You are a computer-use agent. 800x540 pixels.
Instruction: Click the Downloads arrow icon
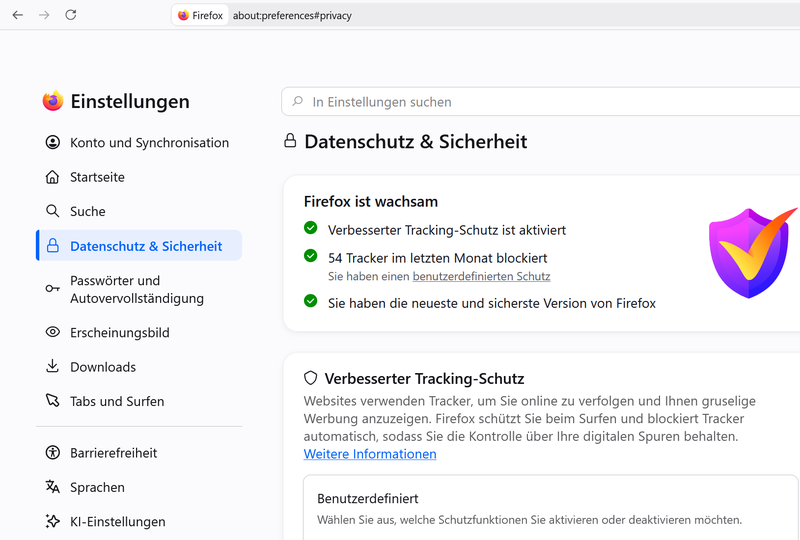click(x=53, y=366)
